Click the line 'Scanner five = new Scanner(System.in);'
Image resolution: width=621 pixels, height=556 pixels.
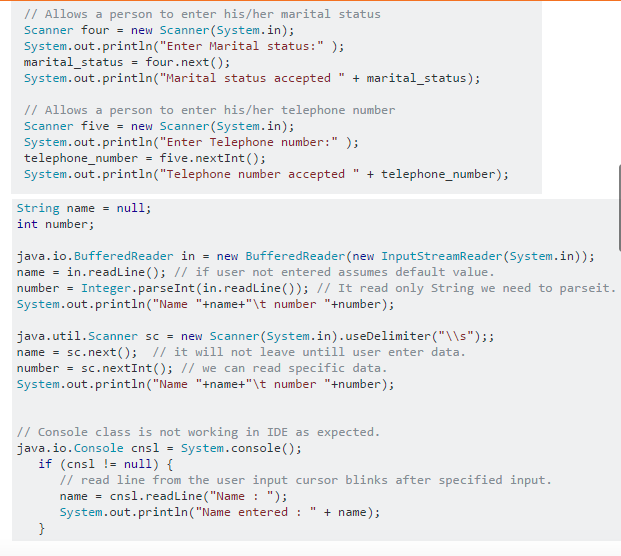159,126
